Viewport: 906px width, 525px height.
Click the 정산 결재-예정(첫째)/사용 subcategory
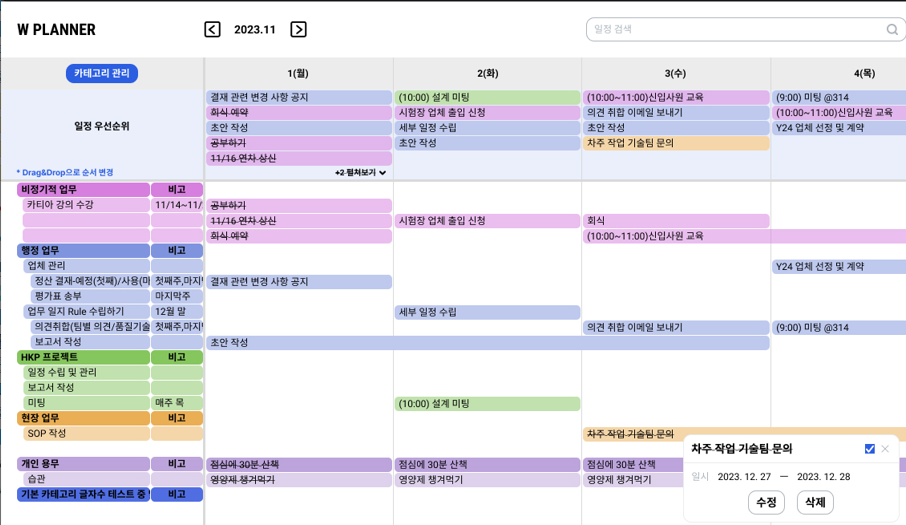90,281
